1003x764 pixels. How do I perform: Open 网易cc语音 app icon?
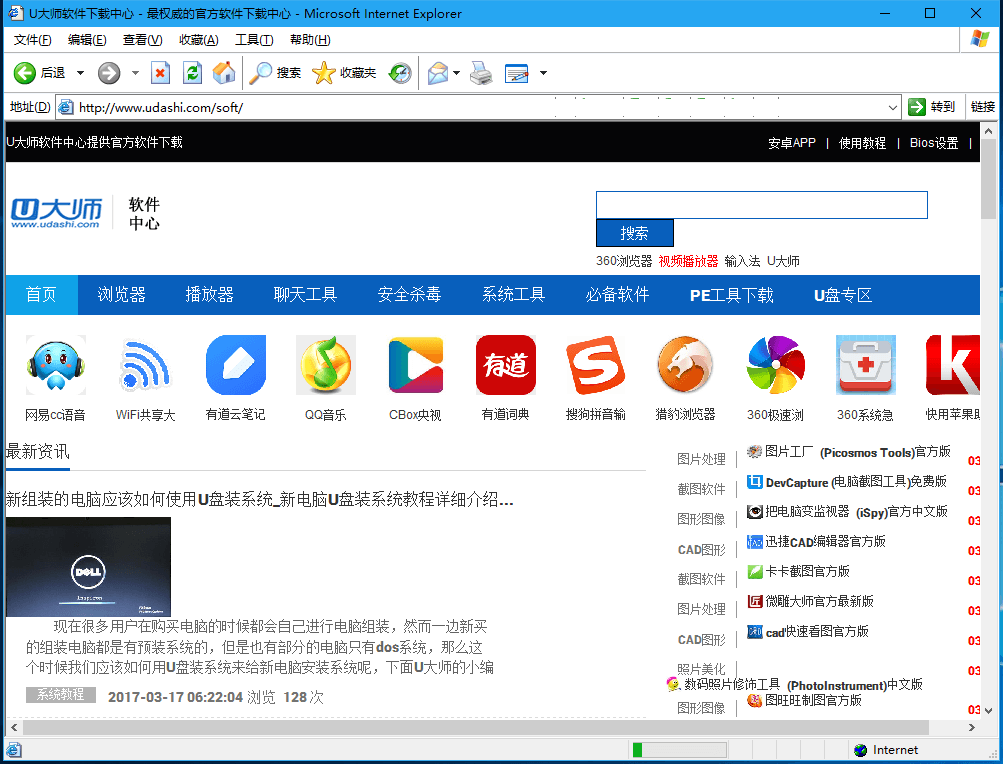pyautogui.click(x=56, y=365)
